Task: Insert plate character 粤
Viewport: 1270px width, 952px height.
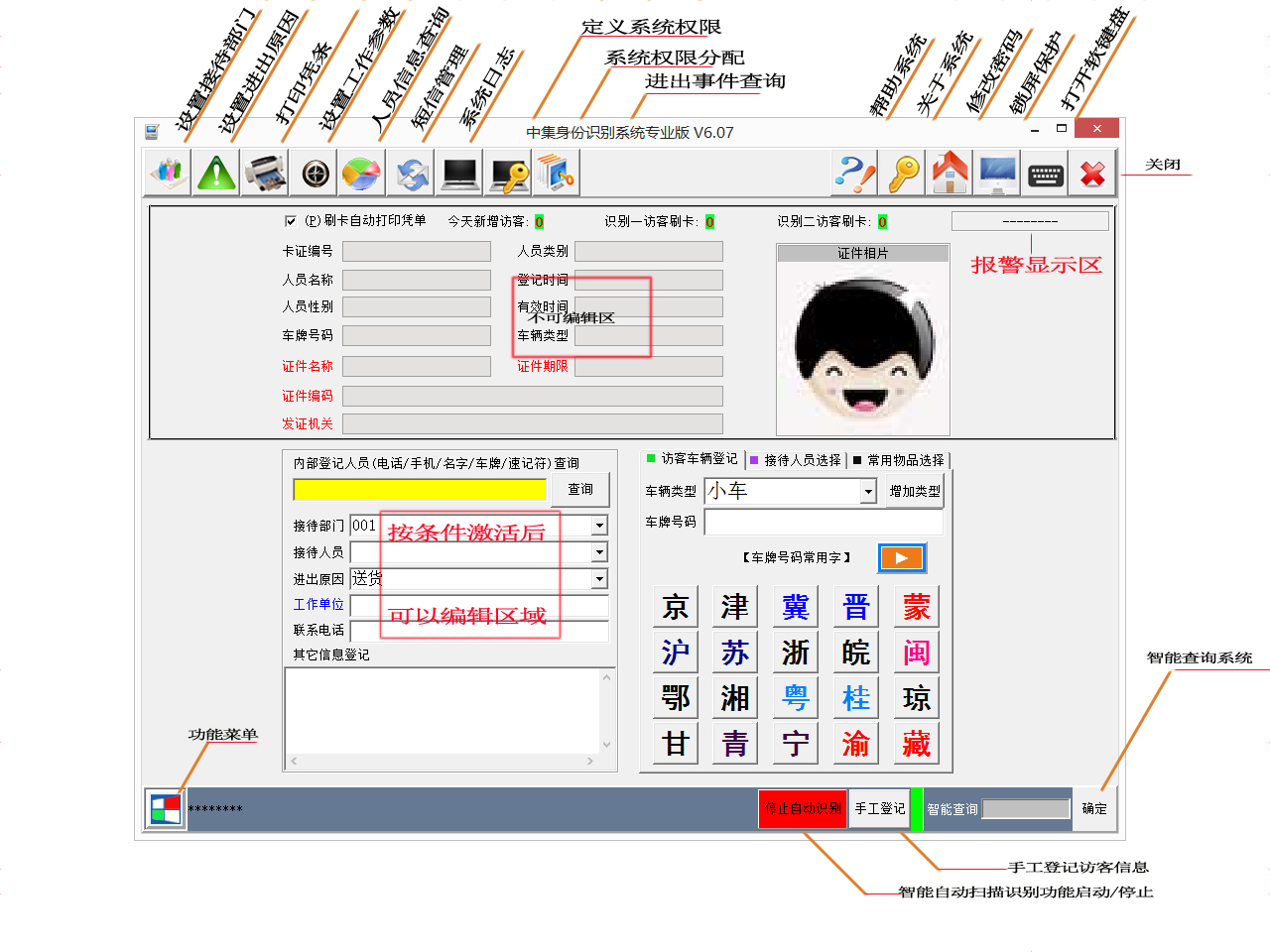Action: point(796,698)
